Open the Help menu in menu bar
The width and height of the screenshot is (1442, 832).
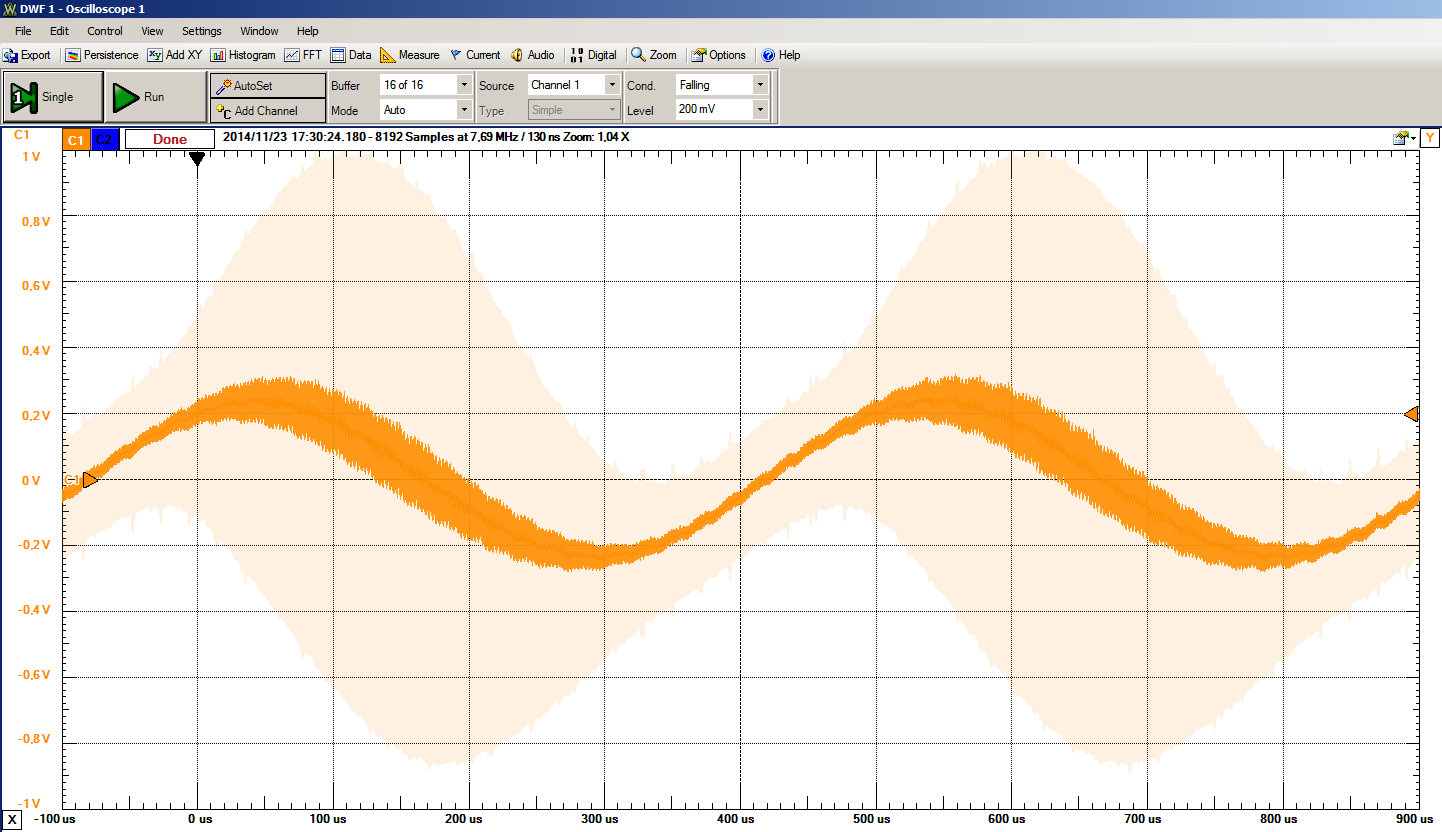point(308,31)
